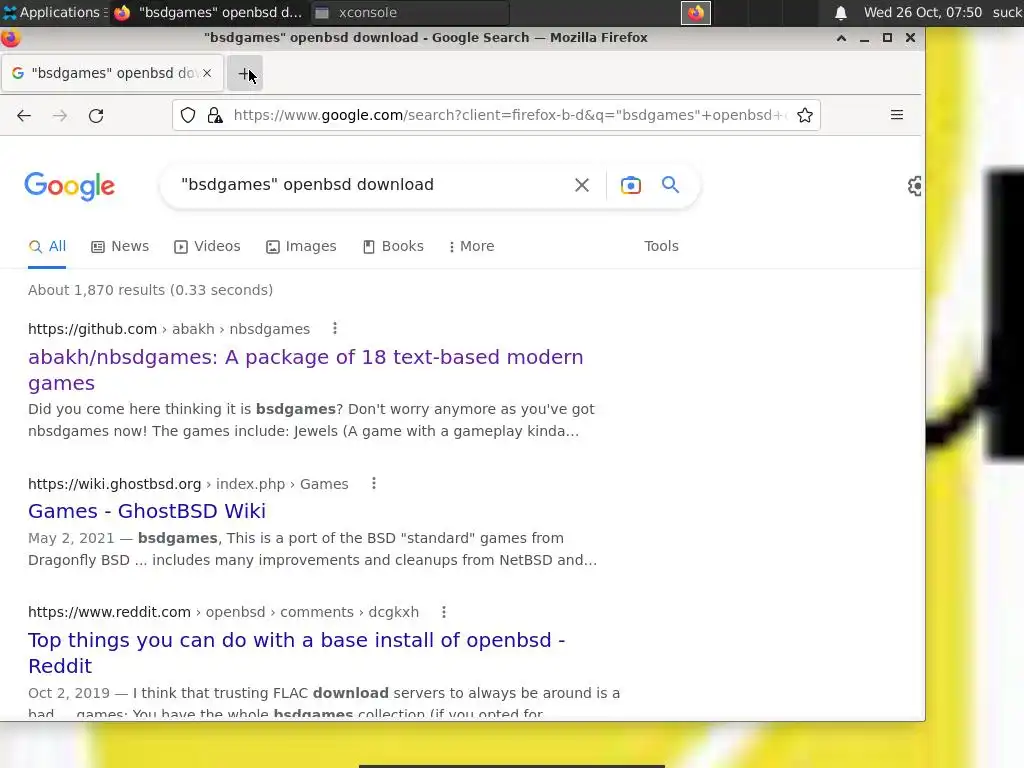1024x768 pixels.
Task: Bookmark this page with the star icon
Action: click(x=805, y=116)
